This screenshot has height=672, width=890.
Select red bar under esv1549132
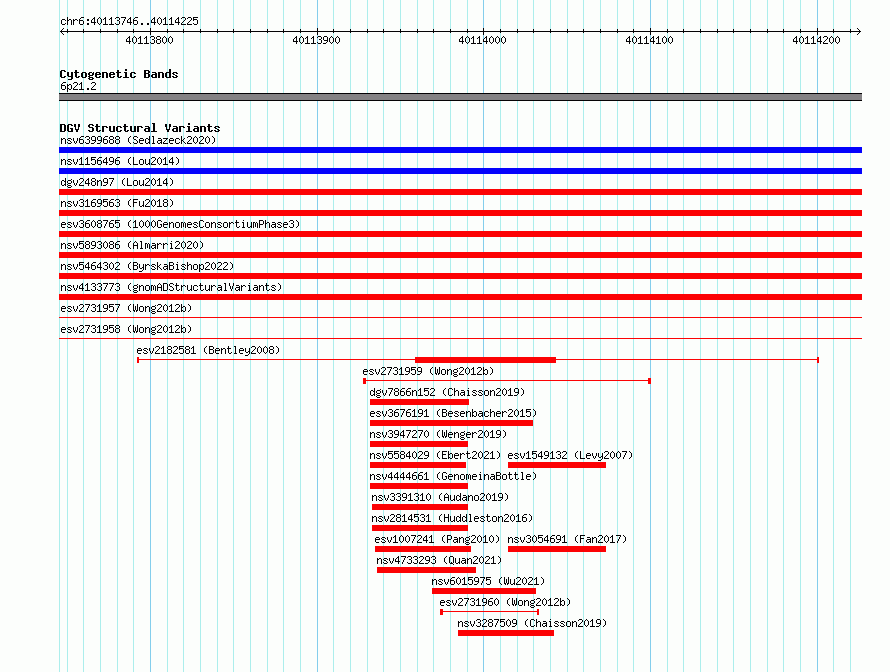coord(557,465)
